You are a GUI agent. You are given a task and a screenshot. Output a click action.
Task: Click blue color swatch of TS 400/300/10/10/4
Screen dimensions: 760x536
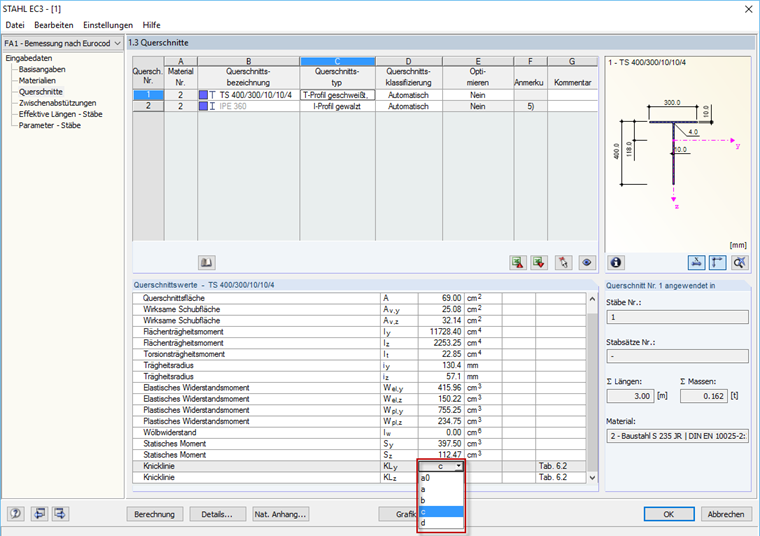pos(204,95)
